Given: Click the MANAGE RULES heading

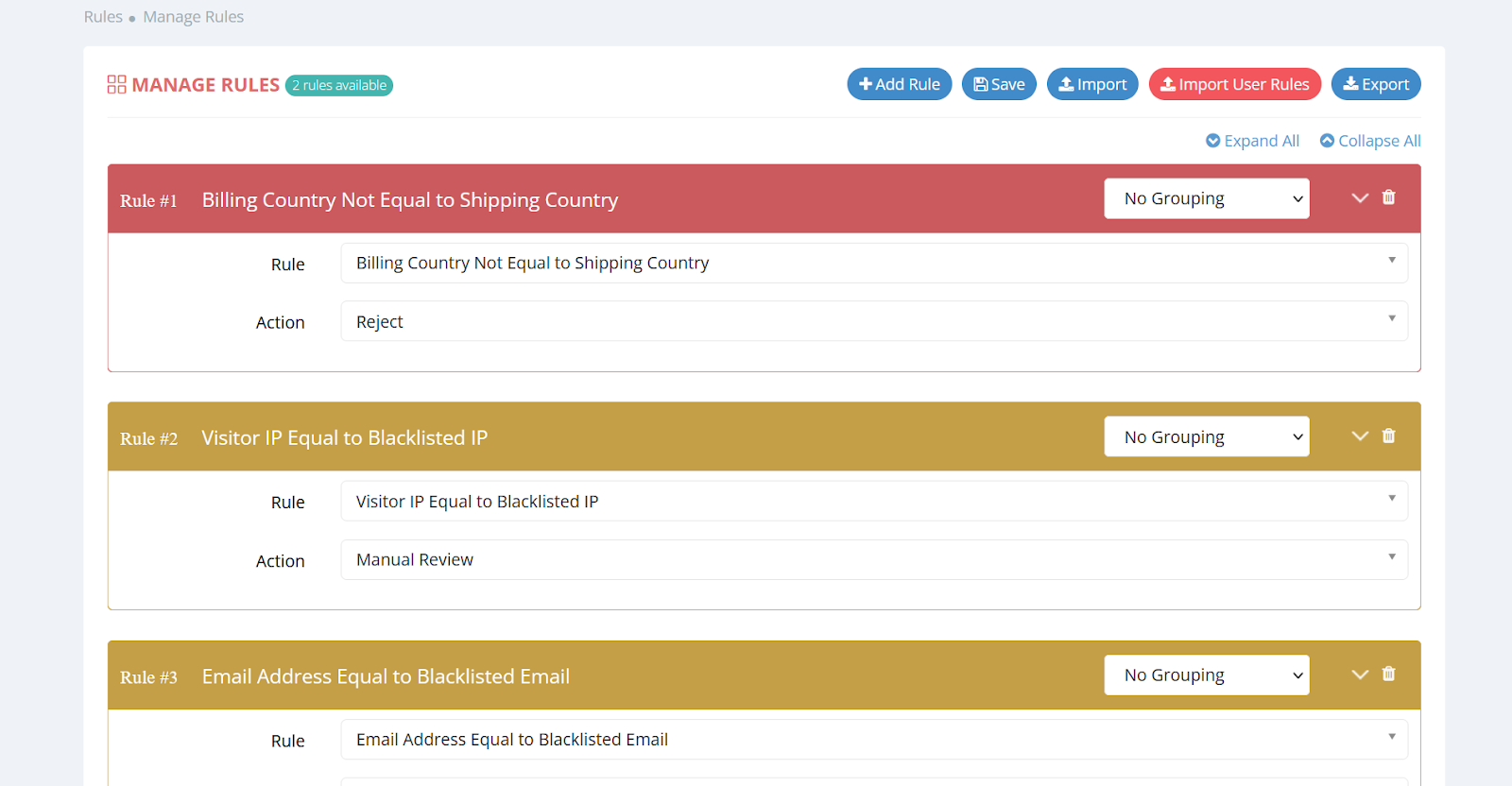Looking at the screenshot, I should (x=205, y=85).
